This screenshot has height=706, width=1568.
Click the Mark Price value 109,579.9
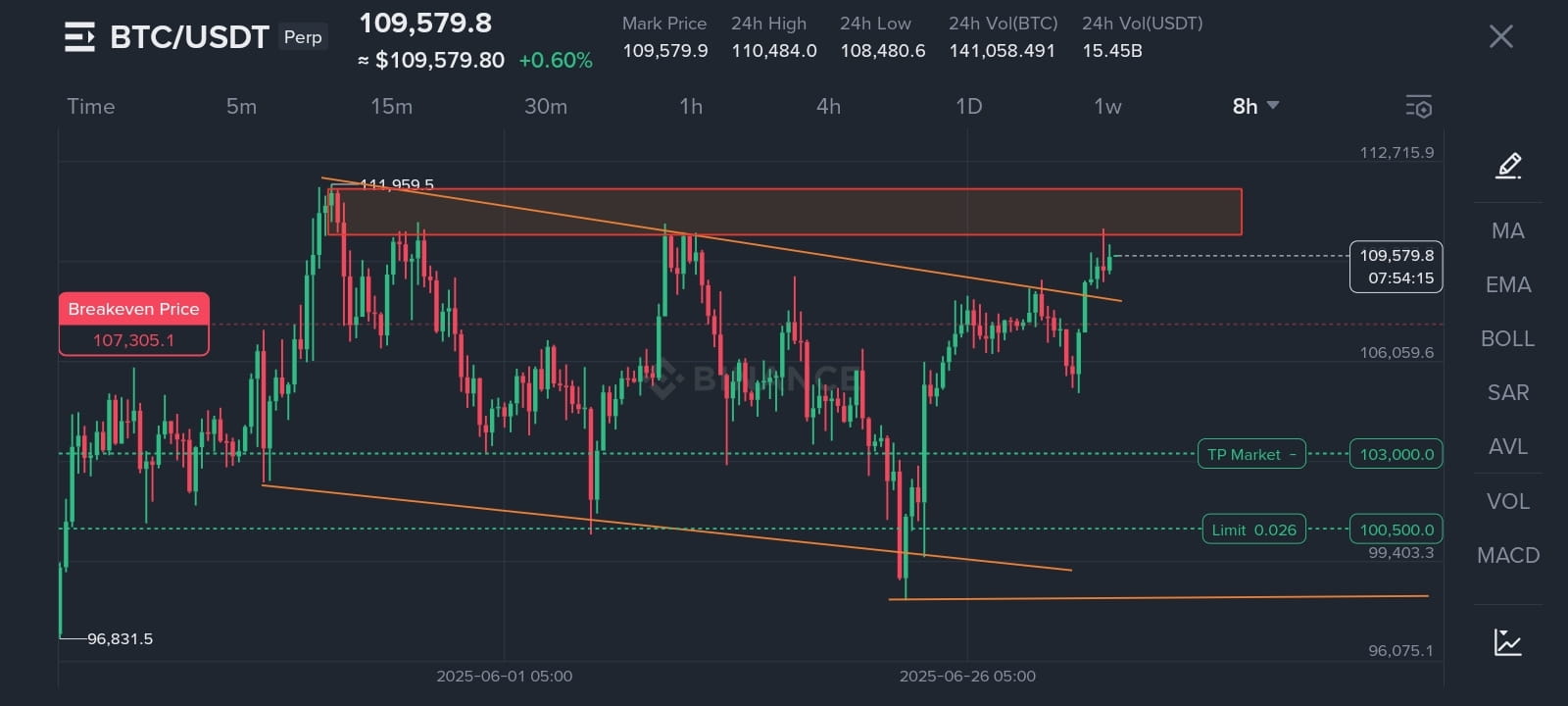[665, 50]
